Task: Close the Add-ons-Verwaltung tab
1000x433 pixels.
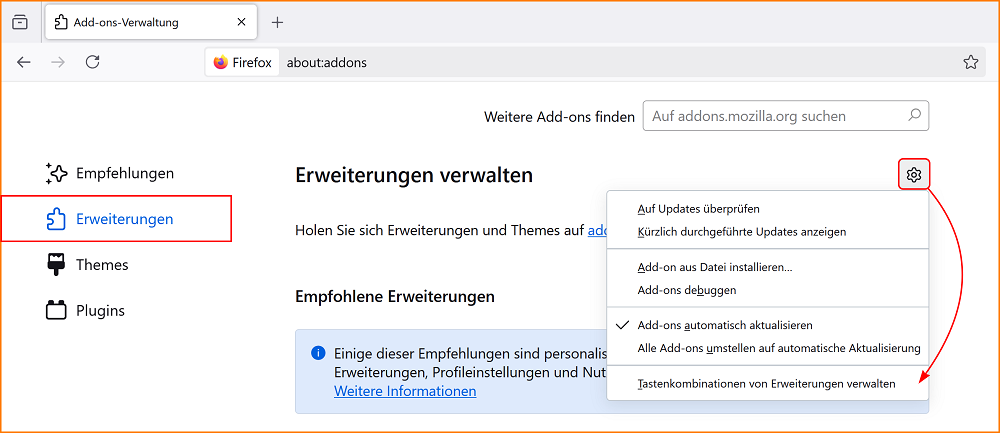Action: pos(241,22)
